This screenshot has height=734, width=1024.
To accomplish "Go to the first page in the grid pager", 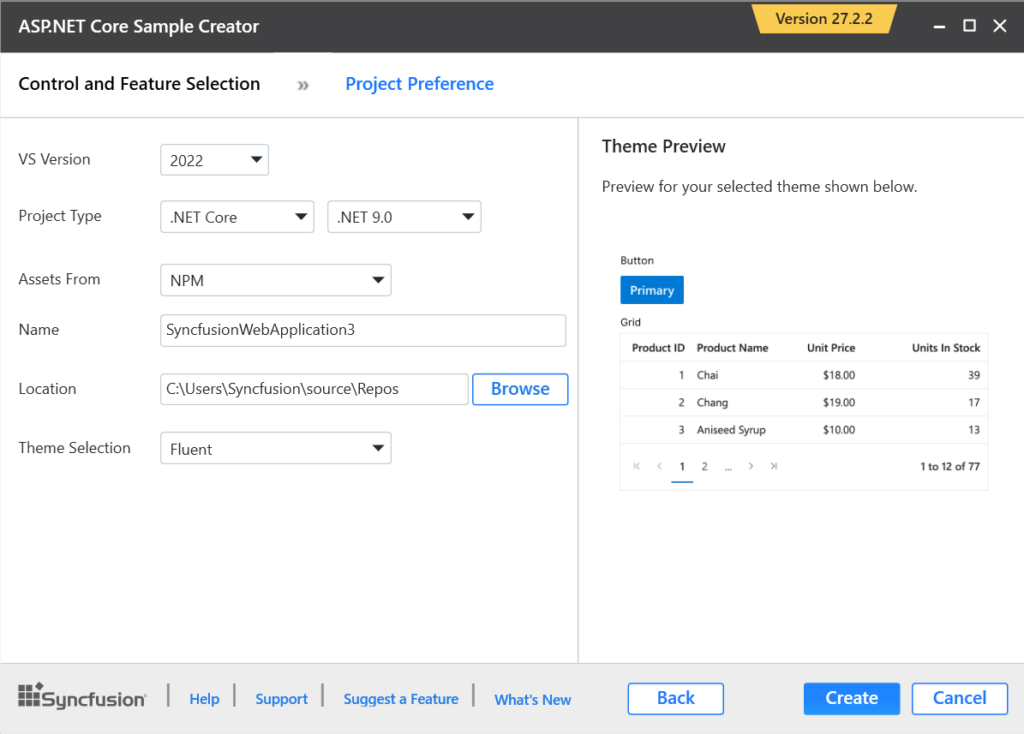I will pyautogui.click(x=636, y=466).
